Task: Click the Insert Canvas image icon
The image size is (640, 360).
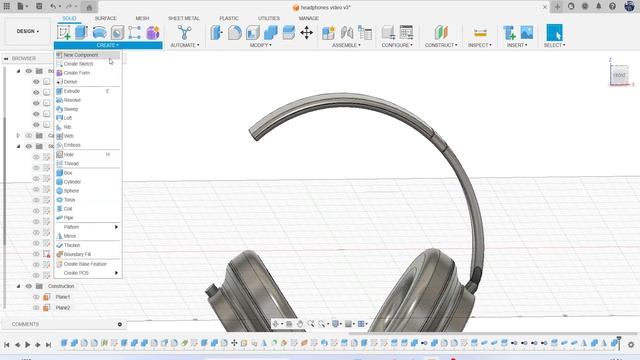Action: pyautogui.click(x=527, y=32)
